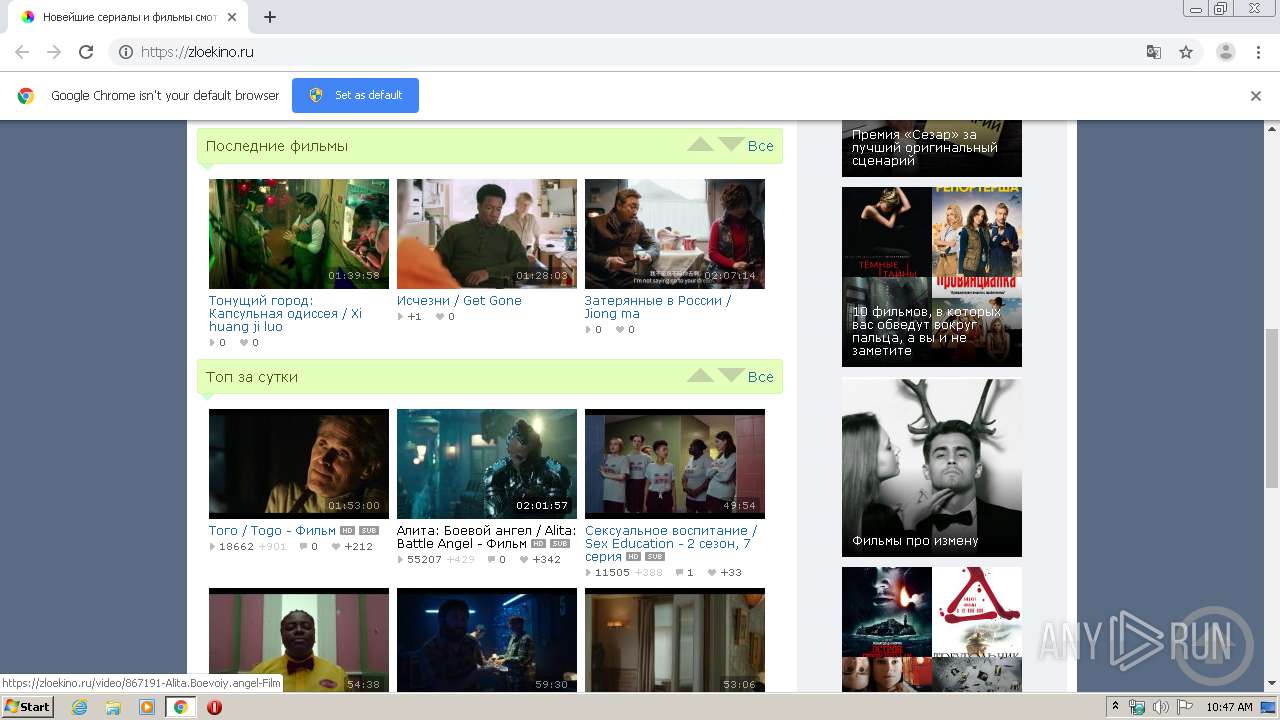
Task: Open Алита: Боевой ангел title link
Action: tap(486, 537)
